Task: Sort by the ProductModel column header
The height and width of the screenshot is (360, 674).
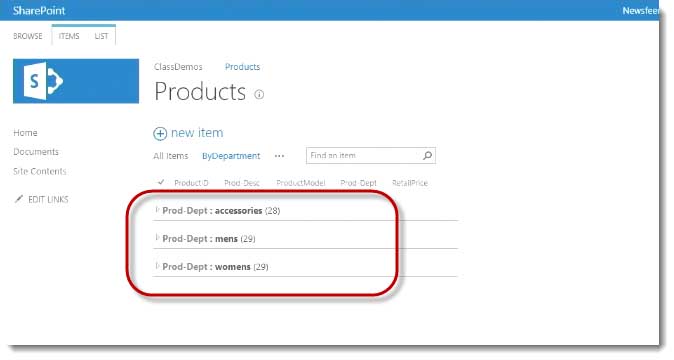Action: tap(301, 183)
